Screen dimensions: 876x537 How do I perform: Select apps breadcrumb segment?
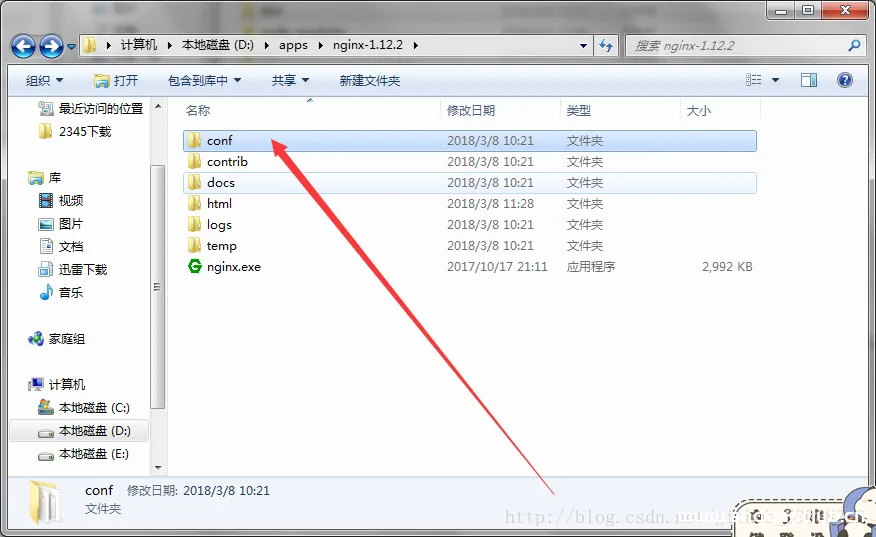click(x=293, y=45)
